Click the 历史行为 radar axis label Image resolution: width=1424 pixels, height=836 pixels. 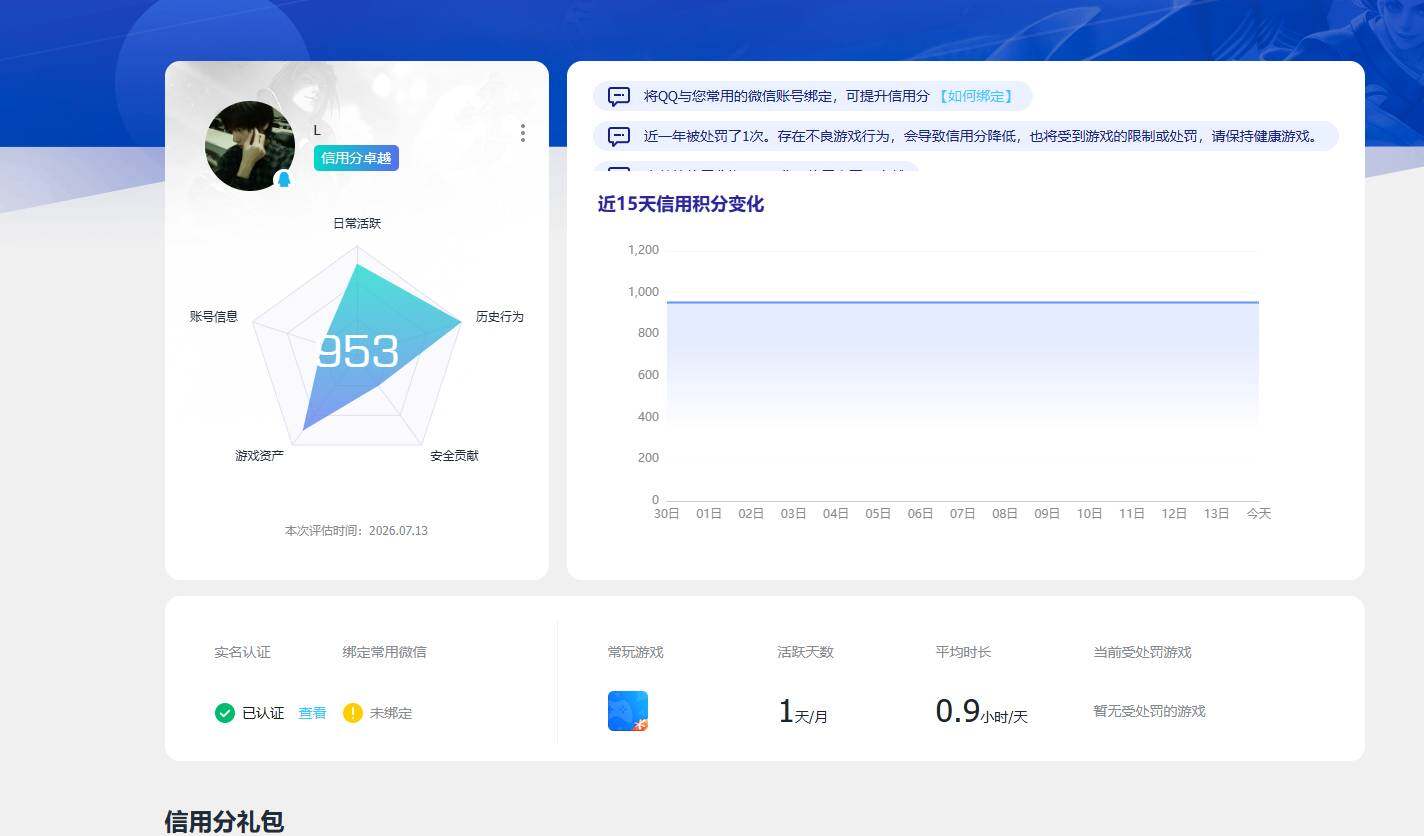tap(499, 316)
